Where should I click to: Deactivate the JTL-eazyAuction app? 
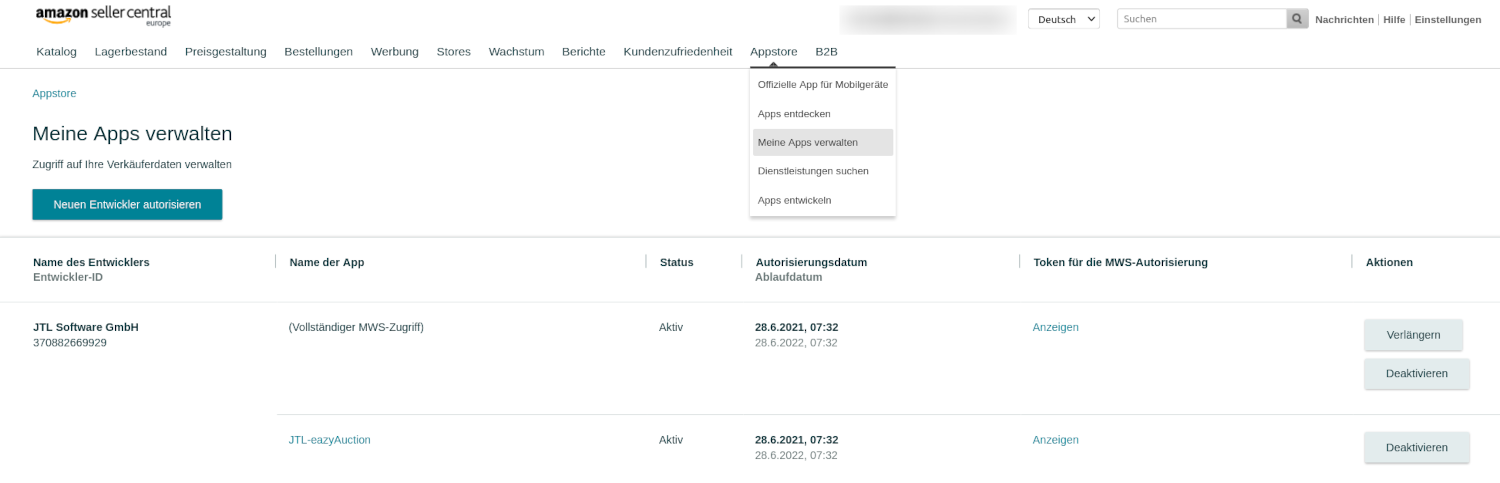[1416, 447]
